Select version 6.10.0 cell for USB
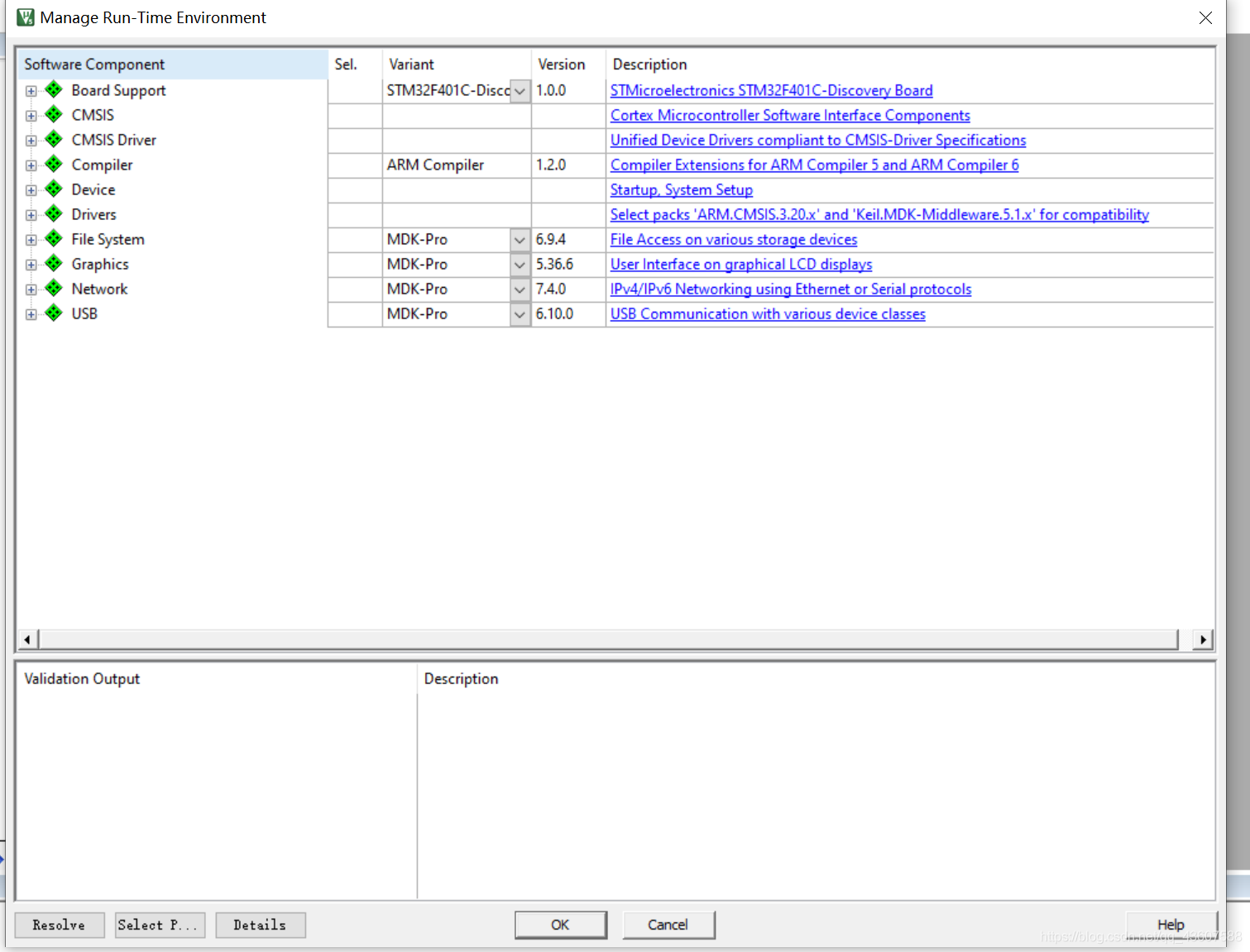 tap(568, 314)
